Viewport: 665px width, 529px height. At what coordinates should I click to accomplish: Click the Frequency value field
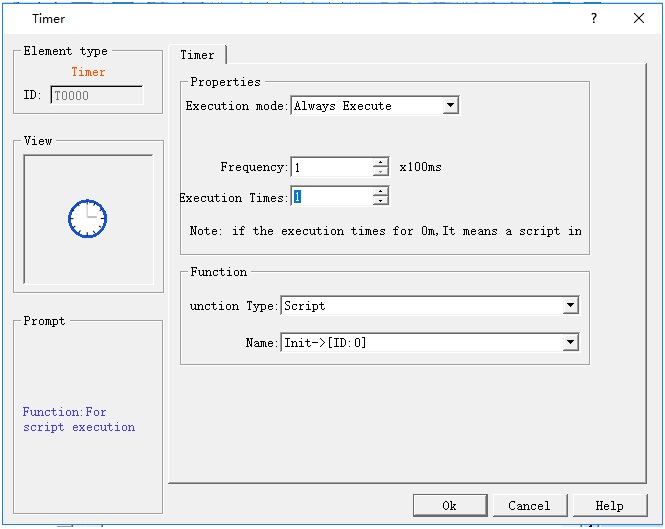click(331, 168)
